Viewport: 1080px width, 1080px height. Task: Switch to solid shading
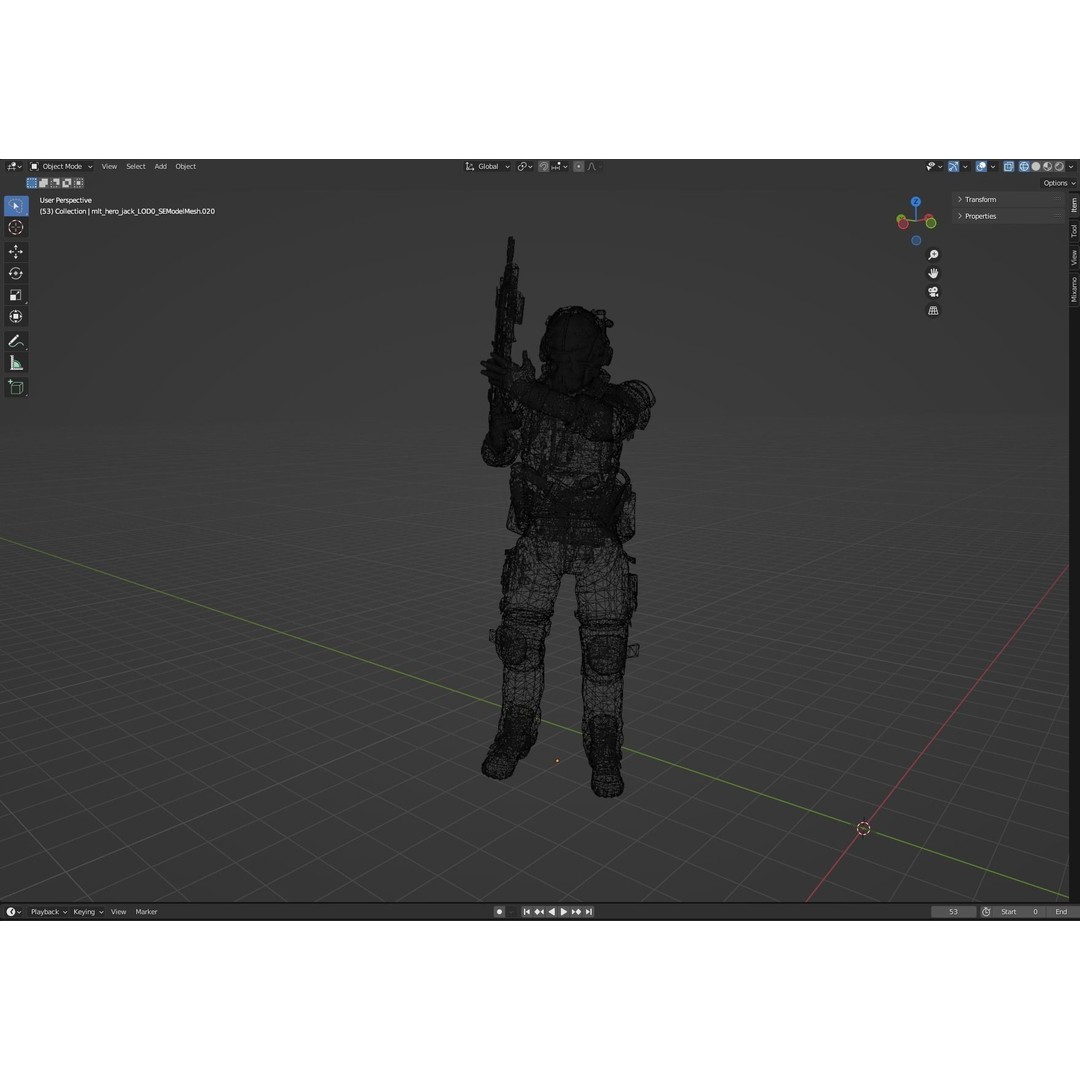click(x=1036, y=167)
